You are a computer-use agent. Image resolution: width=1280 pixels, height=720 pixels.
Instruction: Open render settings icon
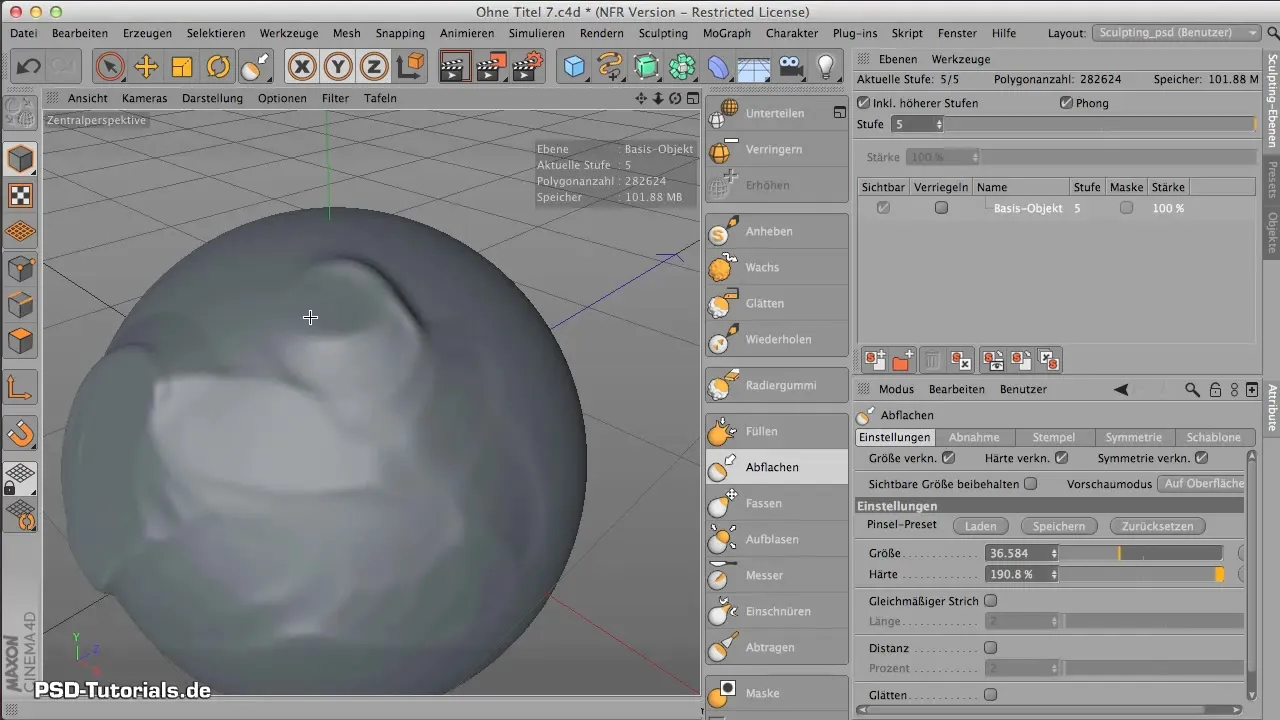click(527, 67)
